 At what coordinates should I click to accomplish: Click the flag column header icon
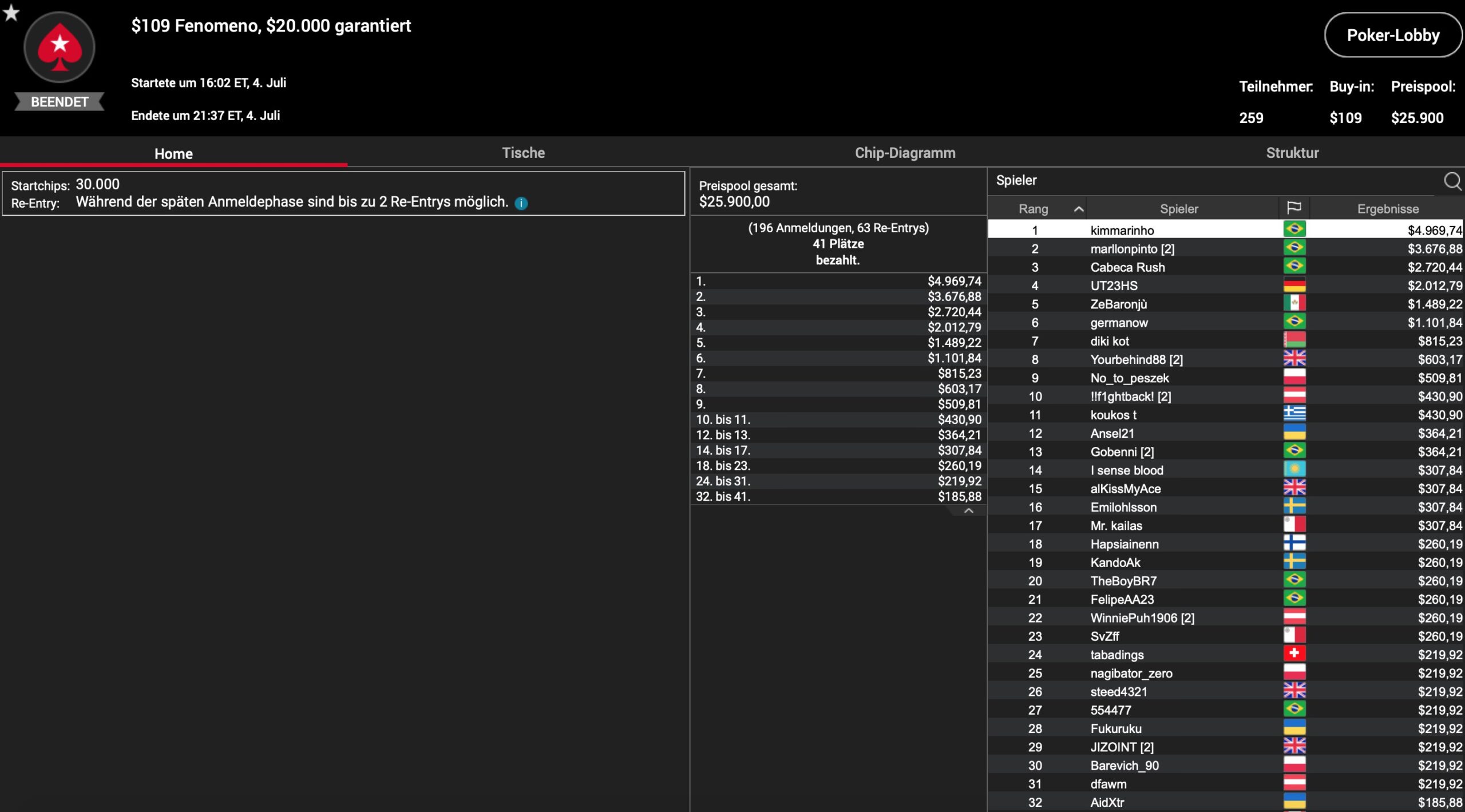1294,208
